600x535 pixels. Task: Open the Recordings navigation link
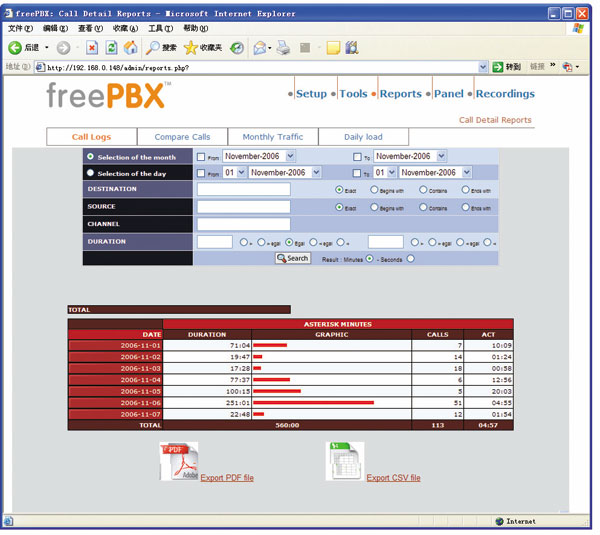(x=504, y=94)
